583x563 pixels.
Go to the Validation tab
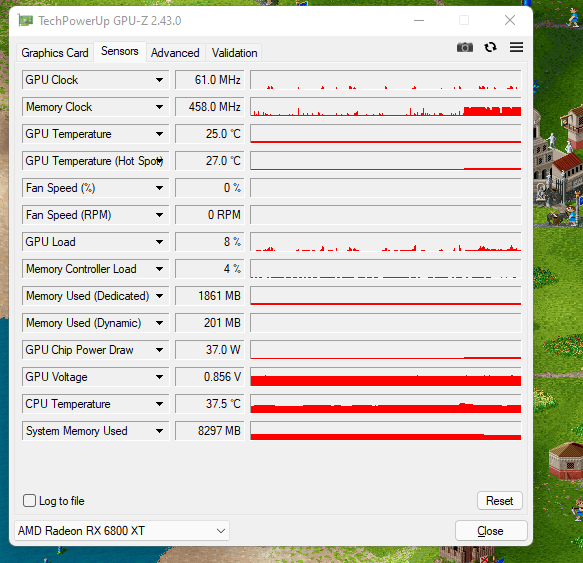tap(234, 53)
